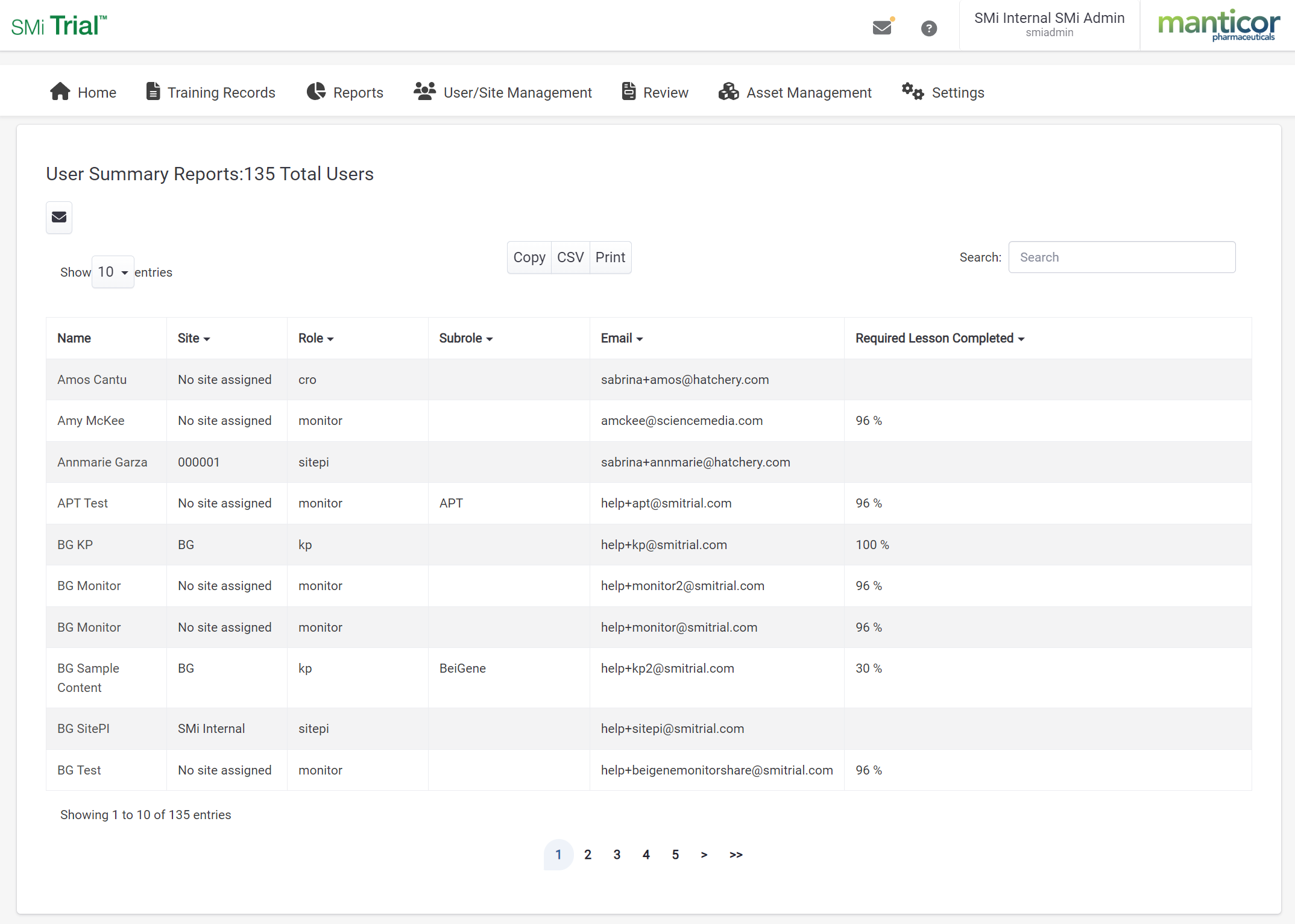Click the Copy button
The height and width of the screenshot is (924, 1295).
[x=529, y=257]
